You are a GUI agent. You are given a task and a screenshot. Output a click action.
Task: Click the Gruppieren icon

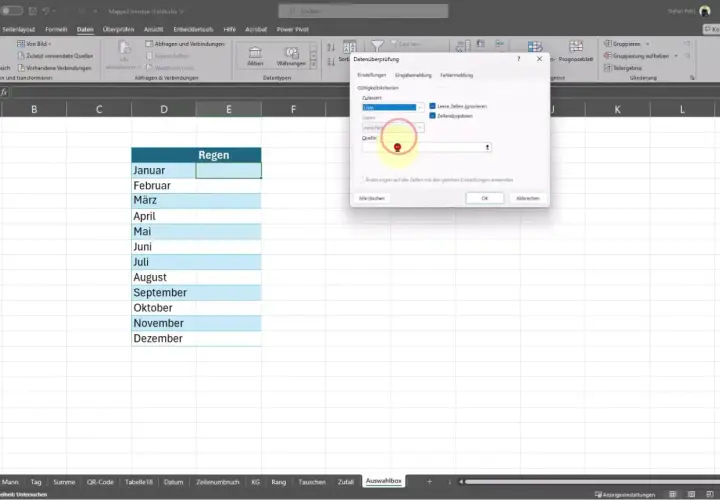point(608,44)
